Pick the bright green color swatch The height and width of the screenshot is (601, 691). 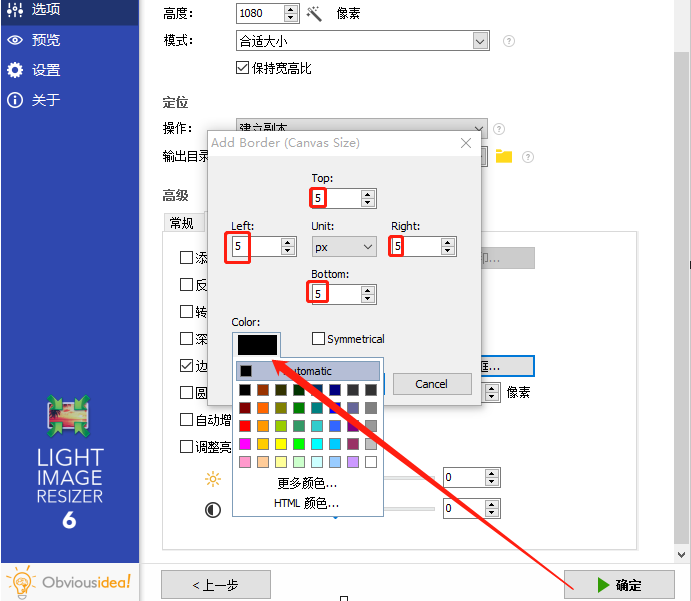point(299,444)
